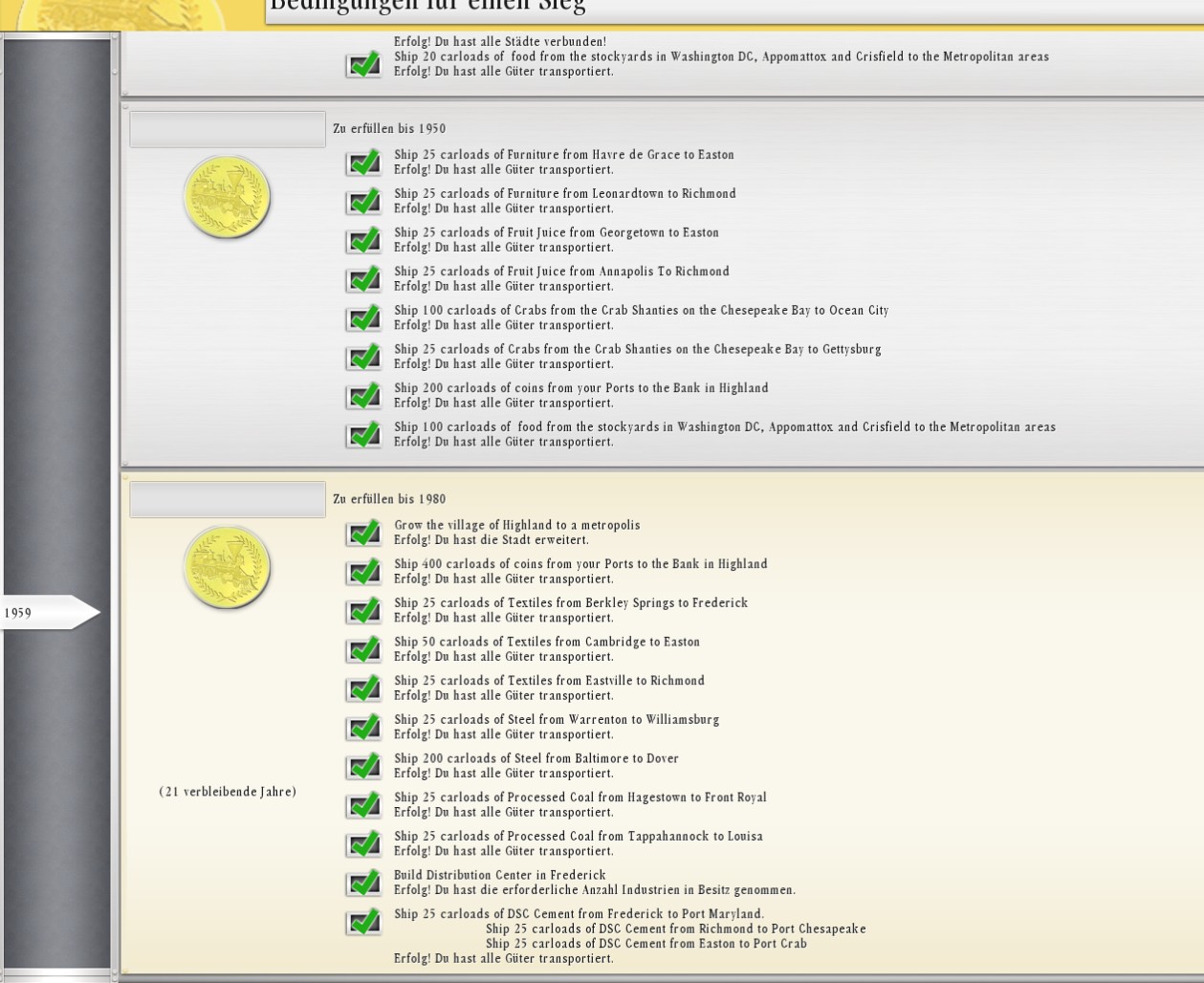Click the 1959 year marker on the timeline
1204x983 pixels.
point(50,613)
